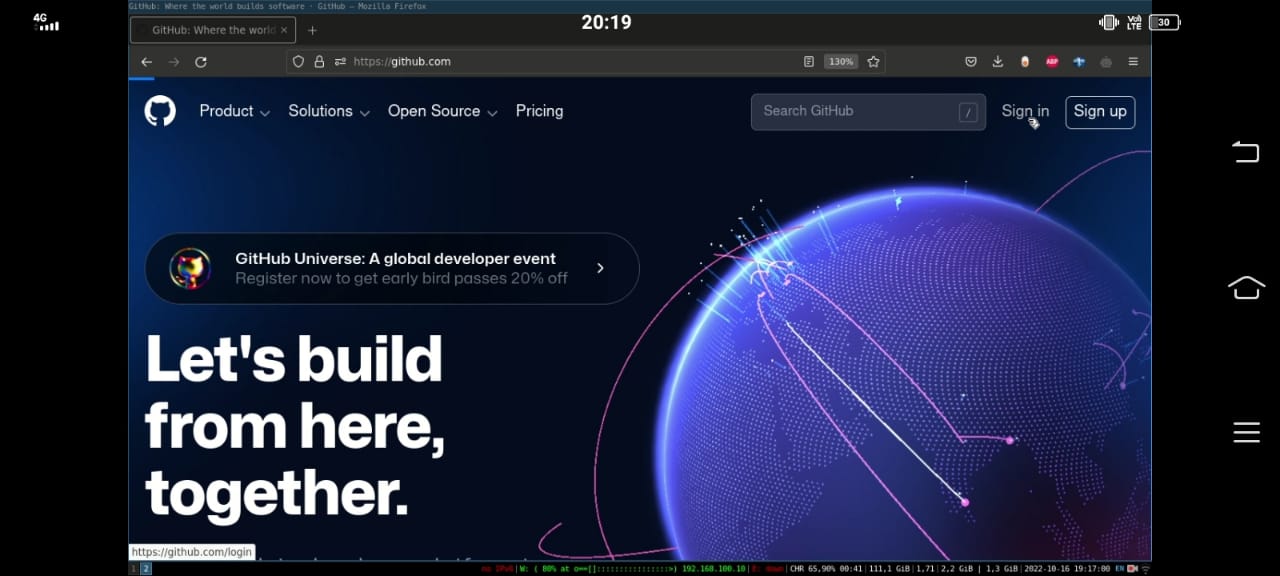Click the CHR 65,90% battery status text
This screenshot has height=576, width=1280.
[x=825, y=569]
